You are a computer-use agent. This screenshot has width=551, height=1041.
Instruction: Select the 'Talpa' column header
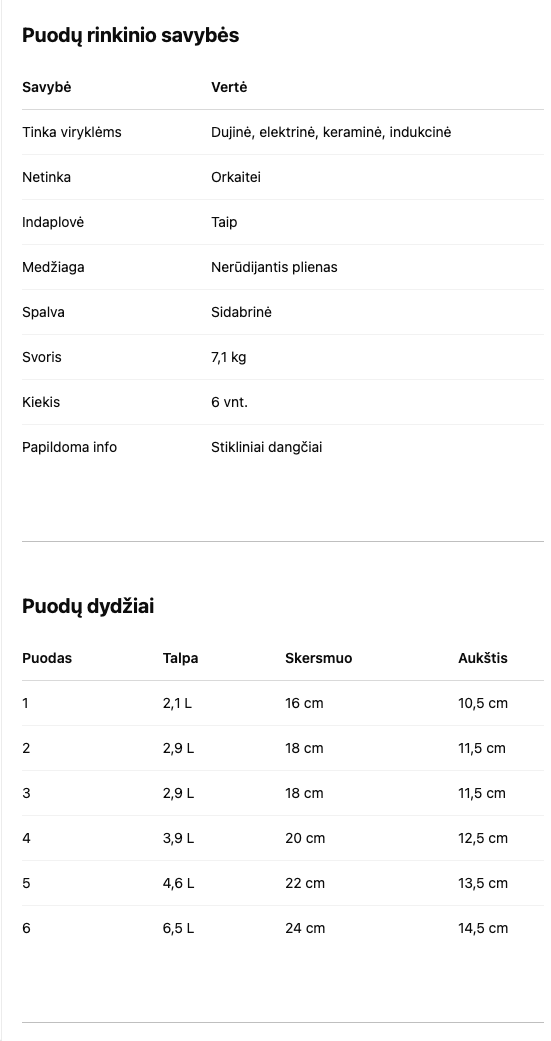[x=181, y=658]
